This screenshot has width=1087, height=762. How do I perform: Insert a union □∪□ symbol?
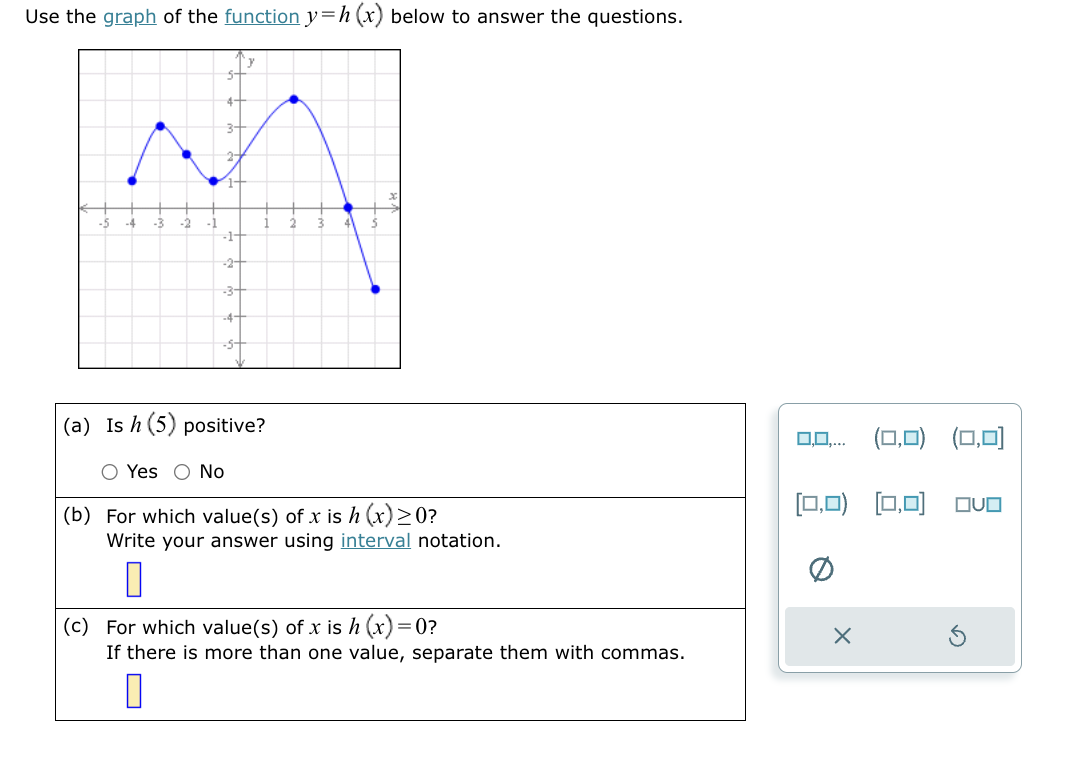click(976, 504)
